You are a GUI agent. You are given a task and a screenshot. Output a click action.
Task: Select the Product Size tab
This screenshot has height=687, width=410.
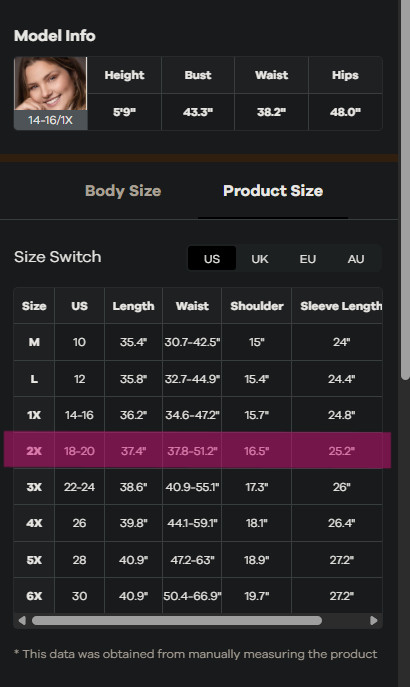coord(273,191)
